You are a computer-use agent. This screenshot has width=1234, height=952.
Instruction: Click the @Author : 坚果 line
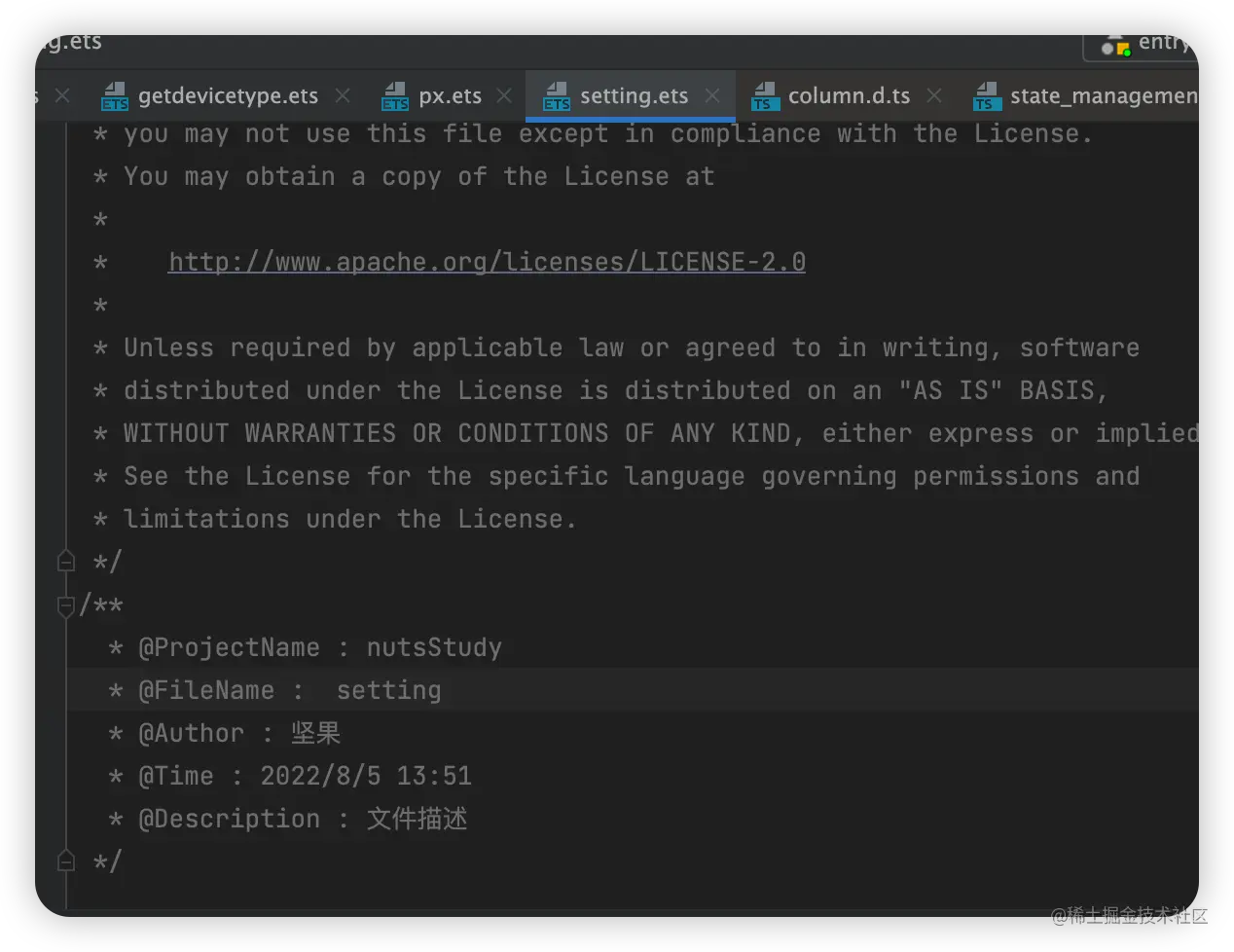pos(224,733)
